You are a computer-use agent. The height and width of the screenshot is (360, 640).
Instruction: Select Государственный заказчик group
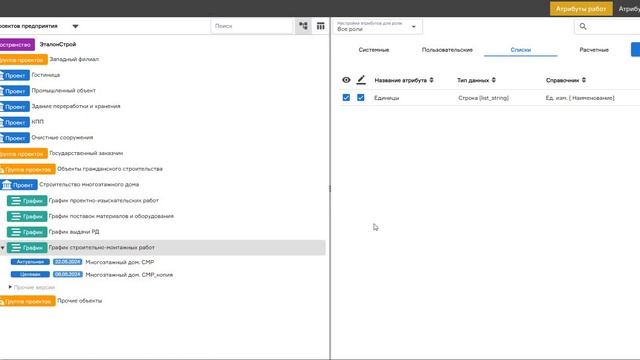pyautogui.click(x=86, y=153)
